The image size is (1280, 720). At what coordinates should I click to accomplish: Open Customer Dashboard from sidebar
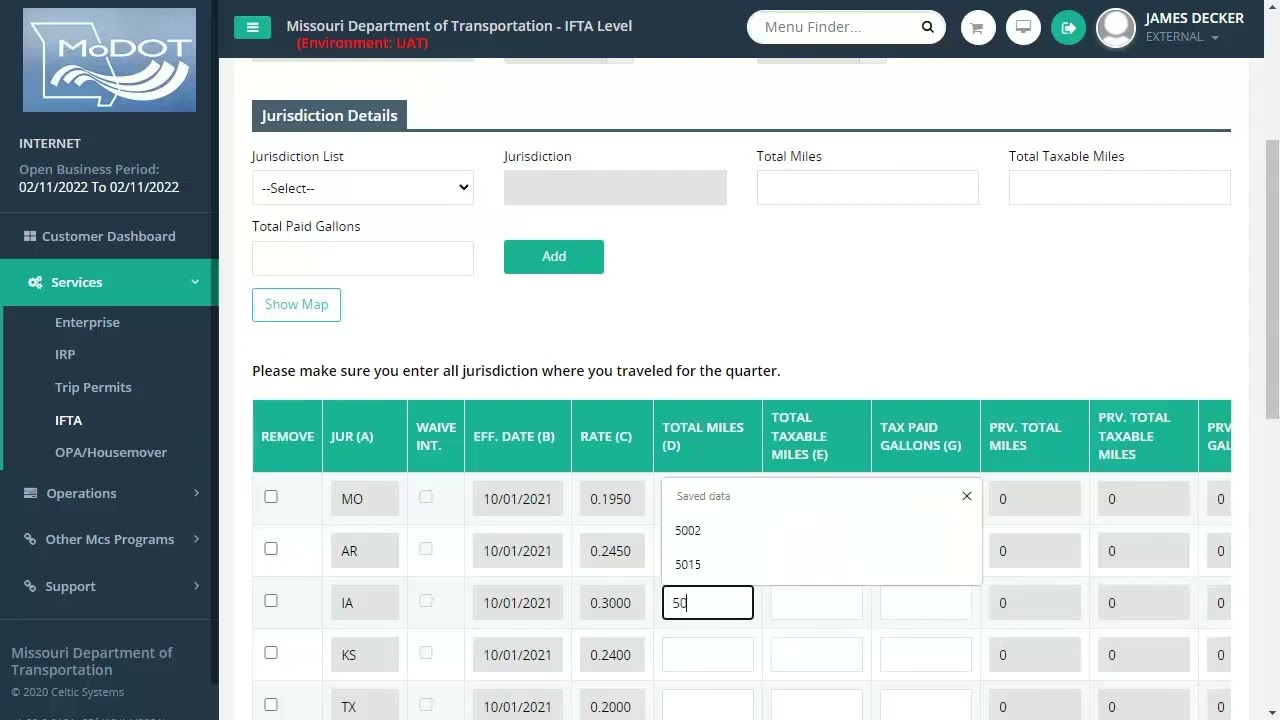108,237
